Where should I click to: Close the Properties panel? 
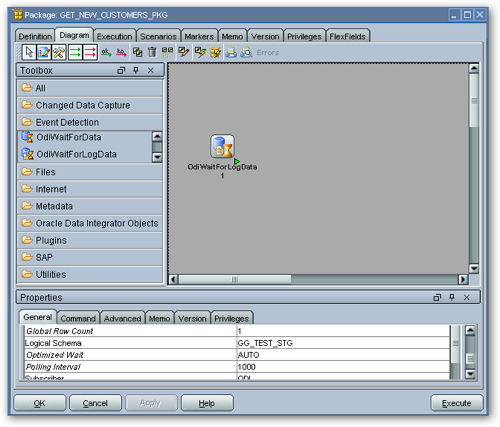(x=467, y=297)
